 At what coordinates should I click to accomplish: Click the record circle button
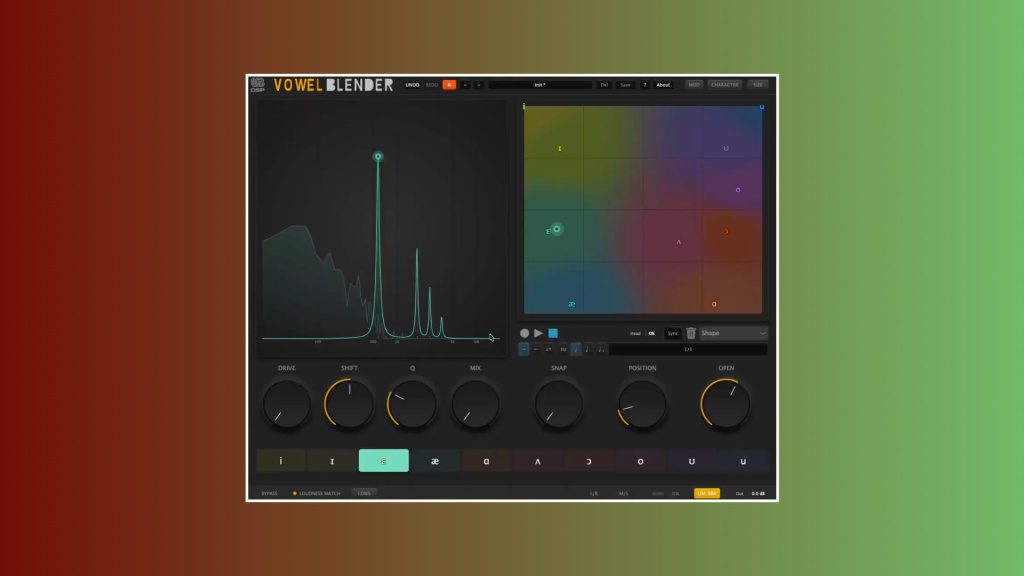tap(524, 333)
